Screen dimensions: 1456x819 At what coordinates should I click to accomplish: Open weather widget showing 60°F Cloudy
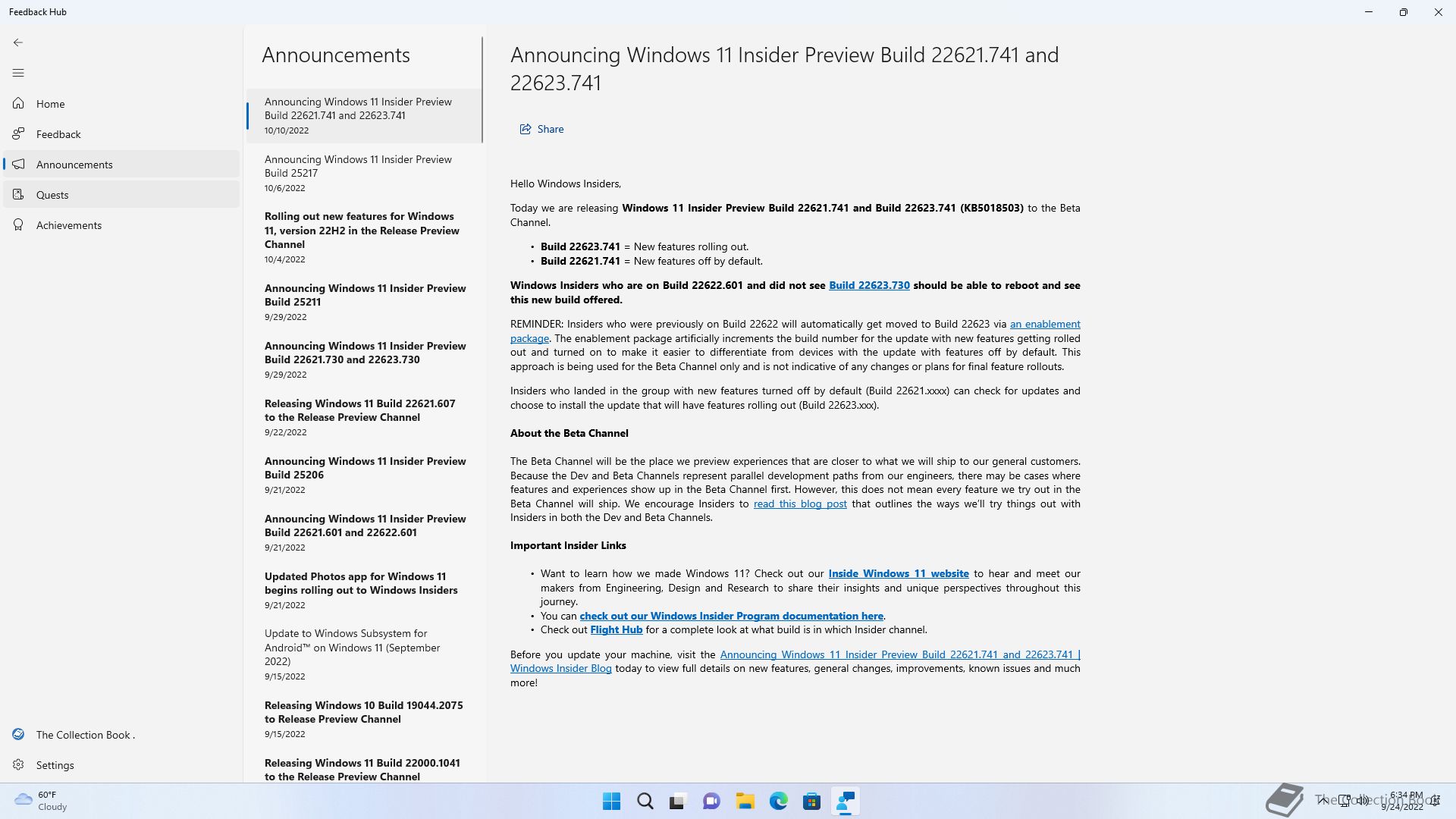(42, 801)
